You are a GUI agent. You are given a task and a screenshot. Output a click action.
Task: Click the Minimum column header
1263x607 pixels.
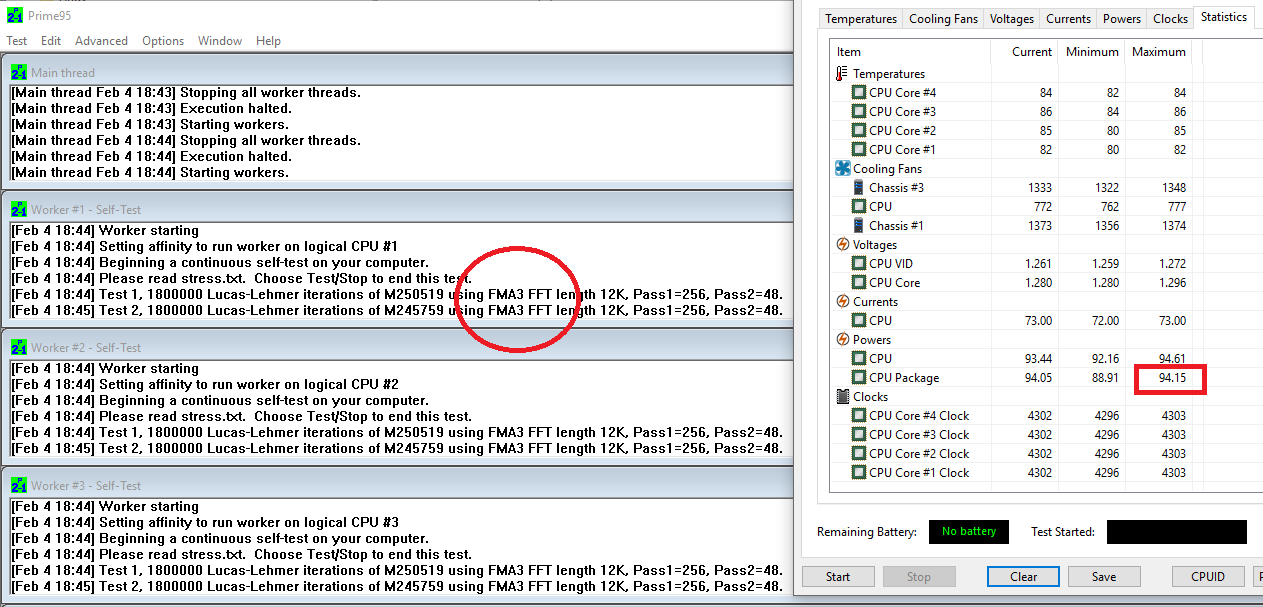[x=1091, y=52]
